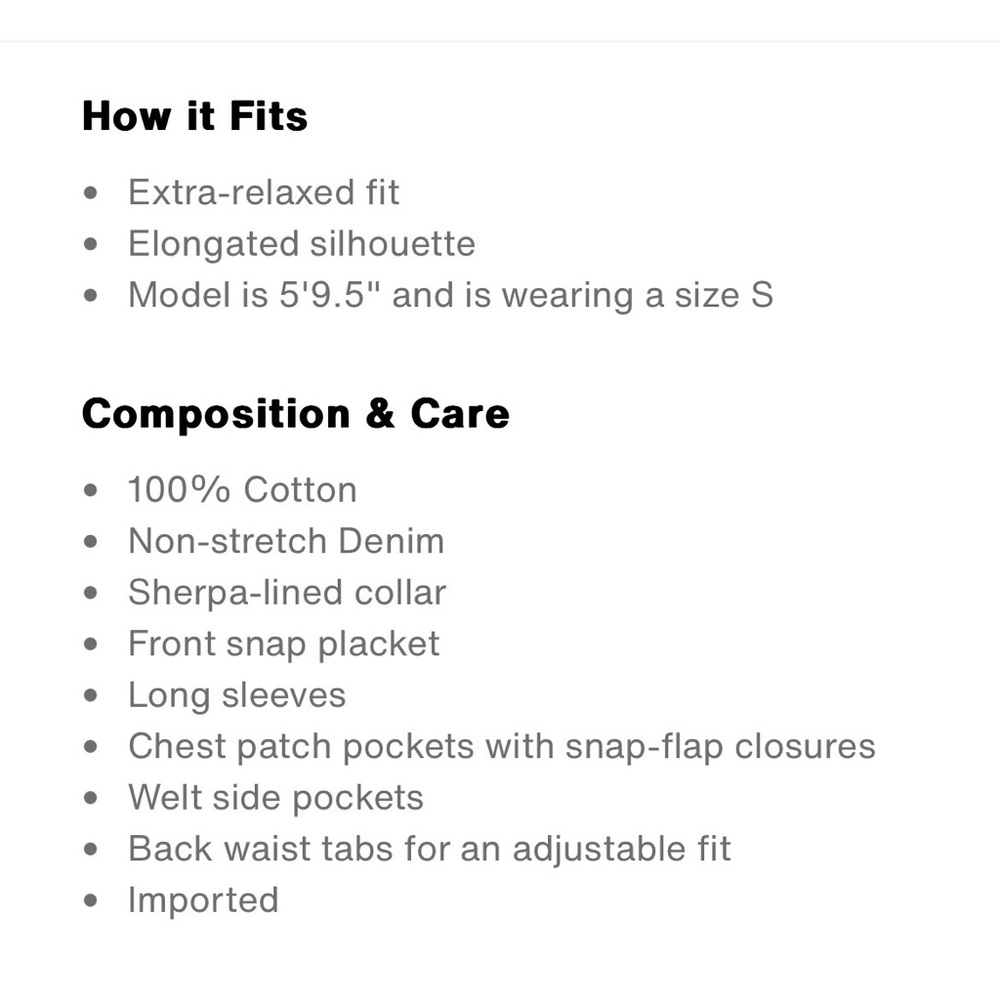Click the back waist tabs line
Image resolution: width=1000 pixels, height=1000 pixels.
[429, 849]
